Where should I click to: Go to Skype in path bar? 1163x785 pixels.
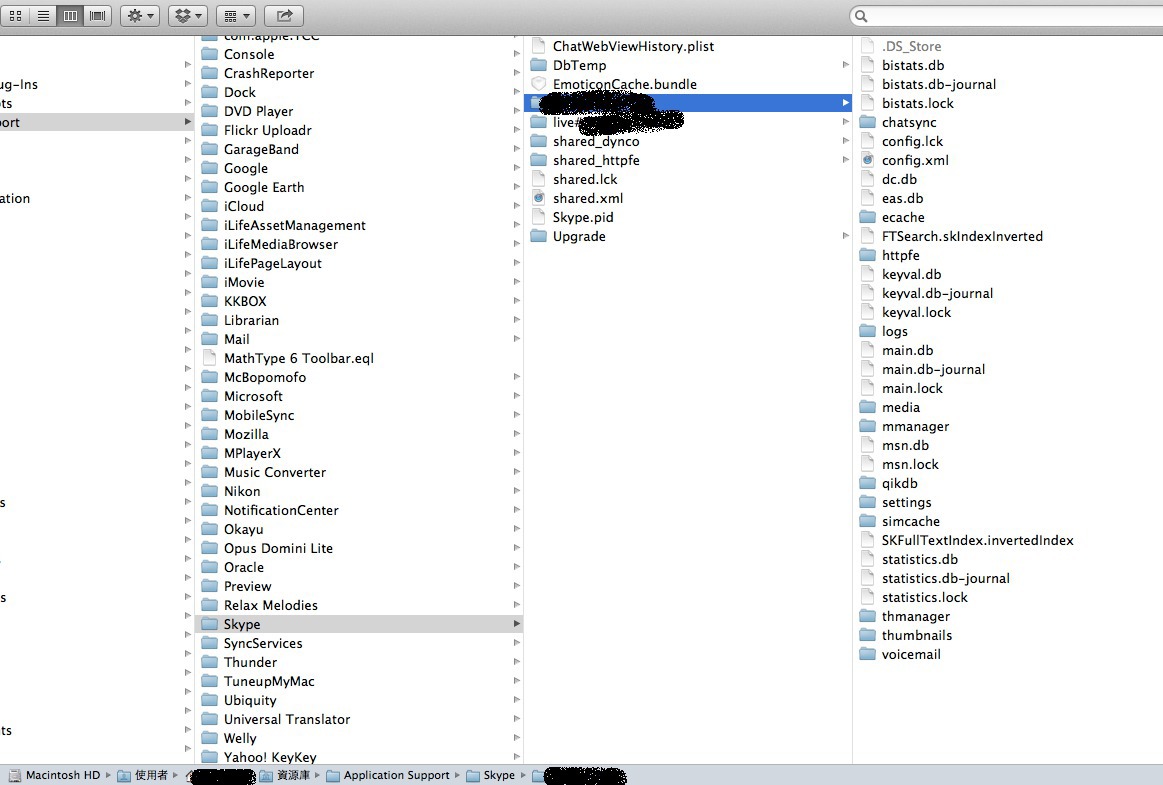coord(490,775)
